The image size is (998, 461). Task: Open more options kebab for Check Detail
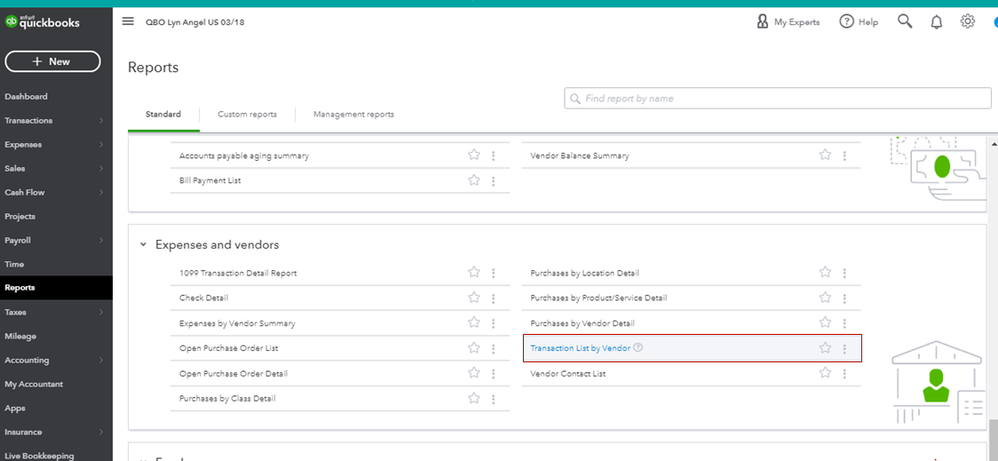pyautogui.click(x=494, y=298)
